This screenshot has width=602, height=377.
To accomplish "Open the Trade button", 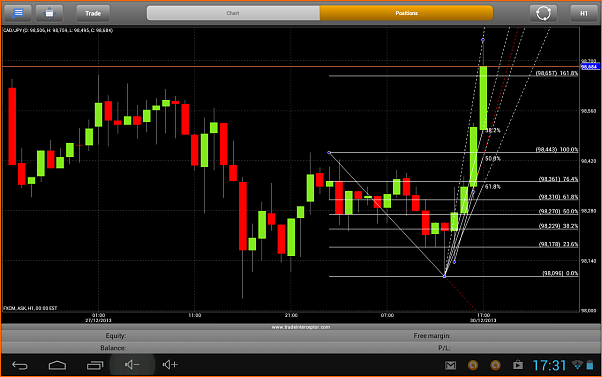I will click(93, 13).
